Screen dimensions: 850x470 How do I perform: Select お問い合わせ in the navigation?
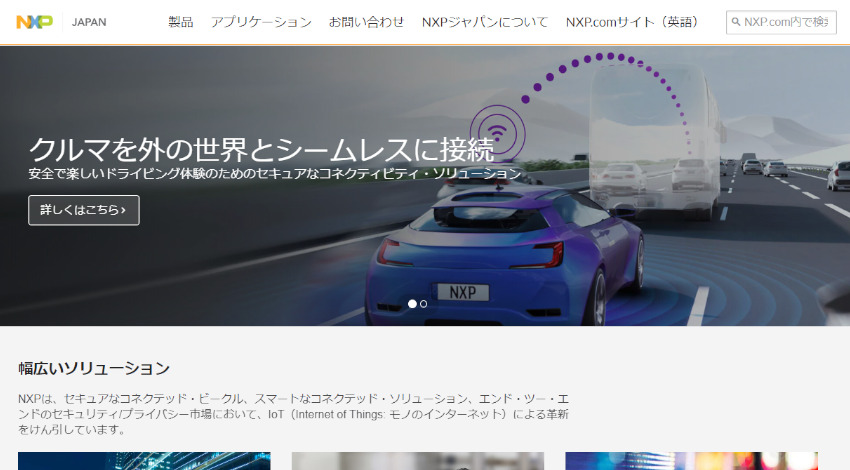366,22
